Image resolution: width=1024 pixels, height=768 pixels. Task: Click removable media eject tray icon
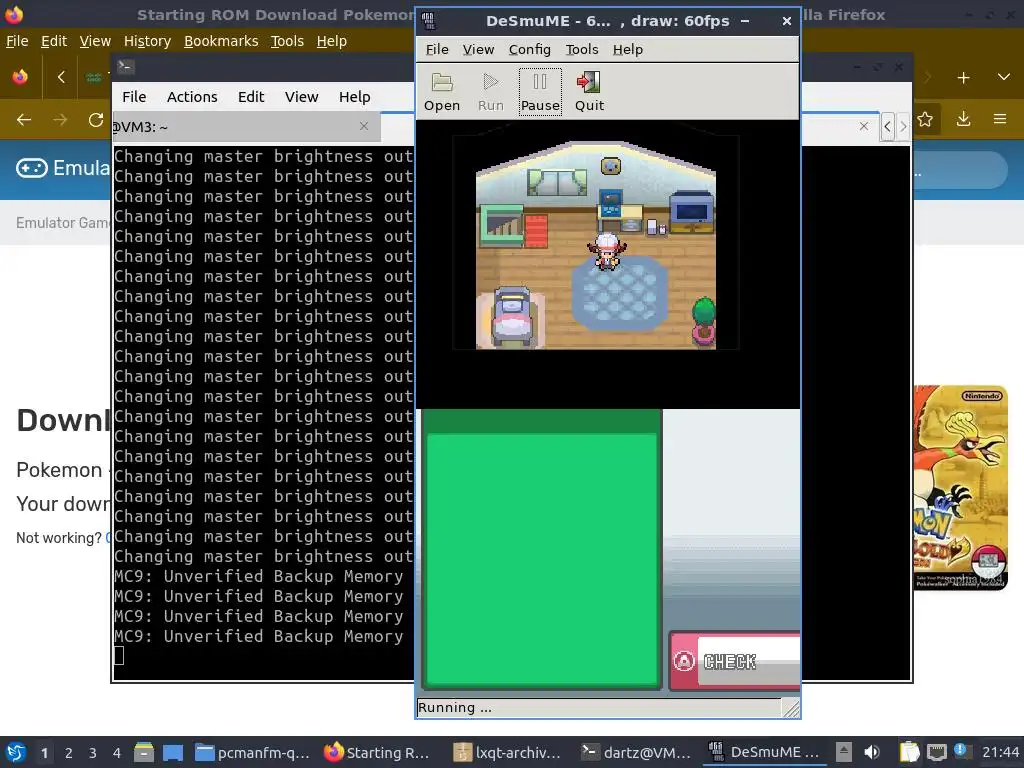point(844,752)
